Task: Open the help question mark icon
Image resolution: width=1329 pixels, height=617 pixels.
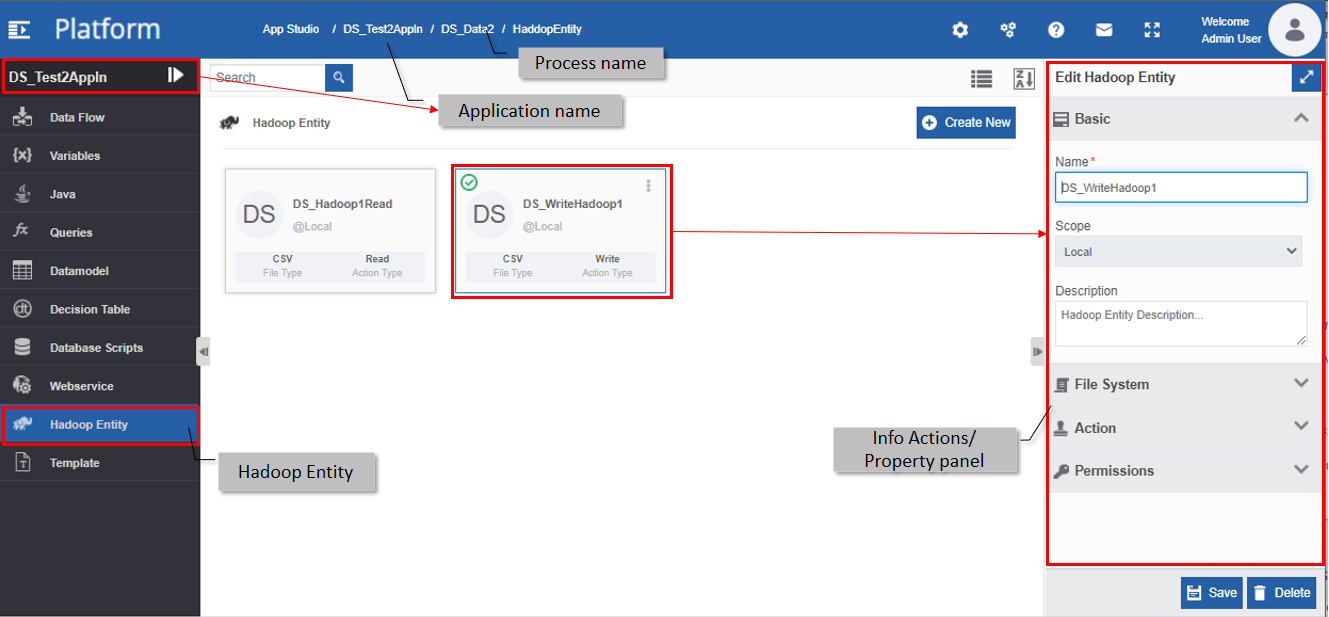Action: tap(1056, 30)
